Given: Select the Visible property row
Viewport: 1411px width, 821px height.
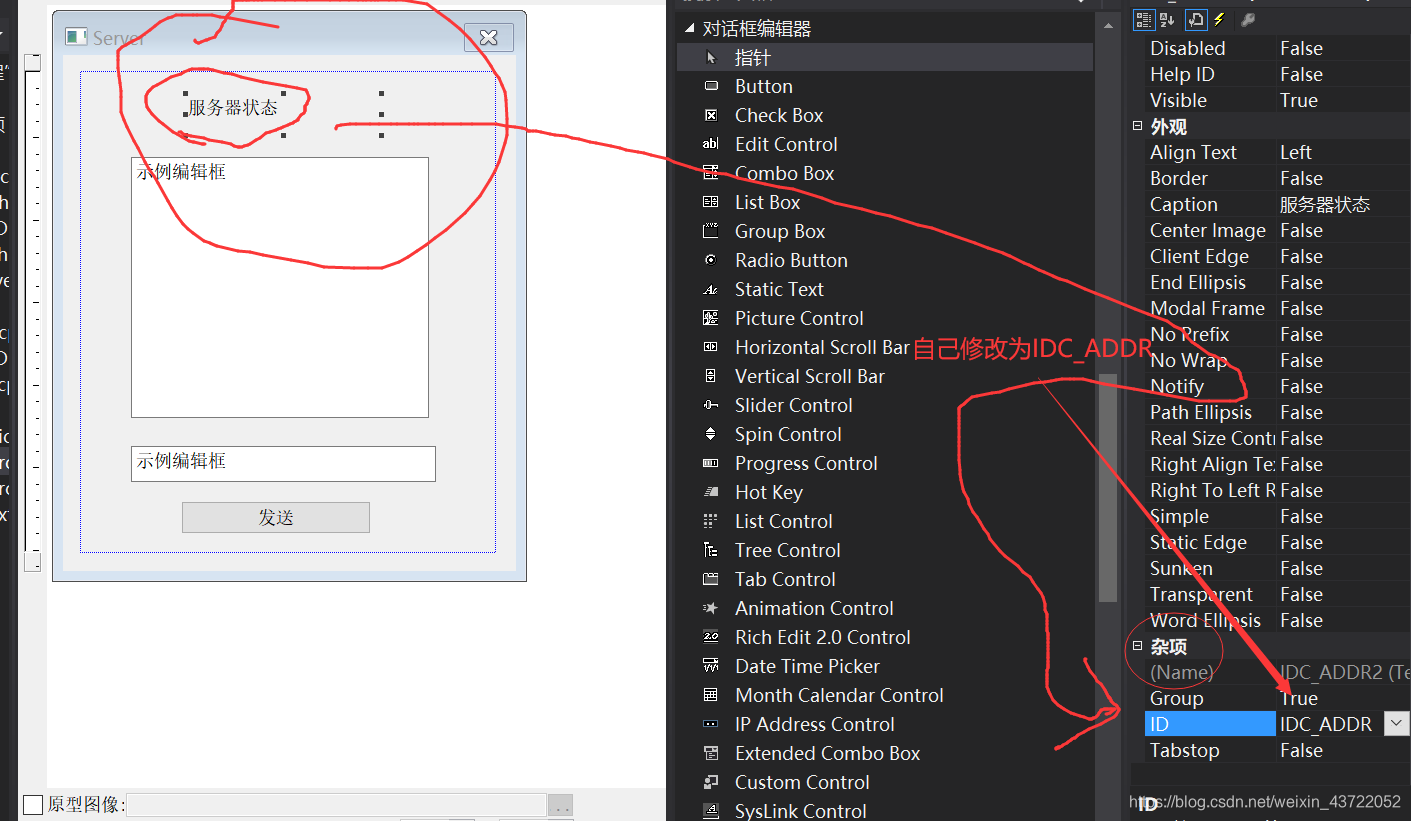Looking at the screenshot, I should (x=1278, y=100).
